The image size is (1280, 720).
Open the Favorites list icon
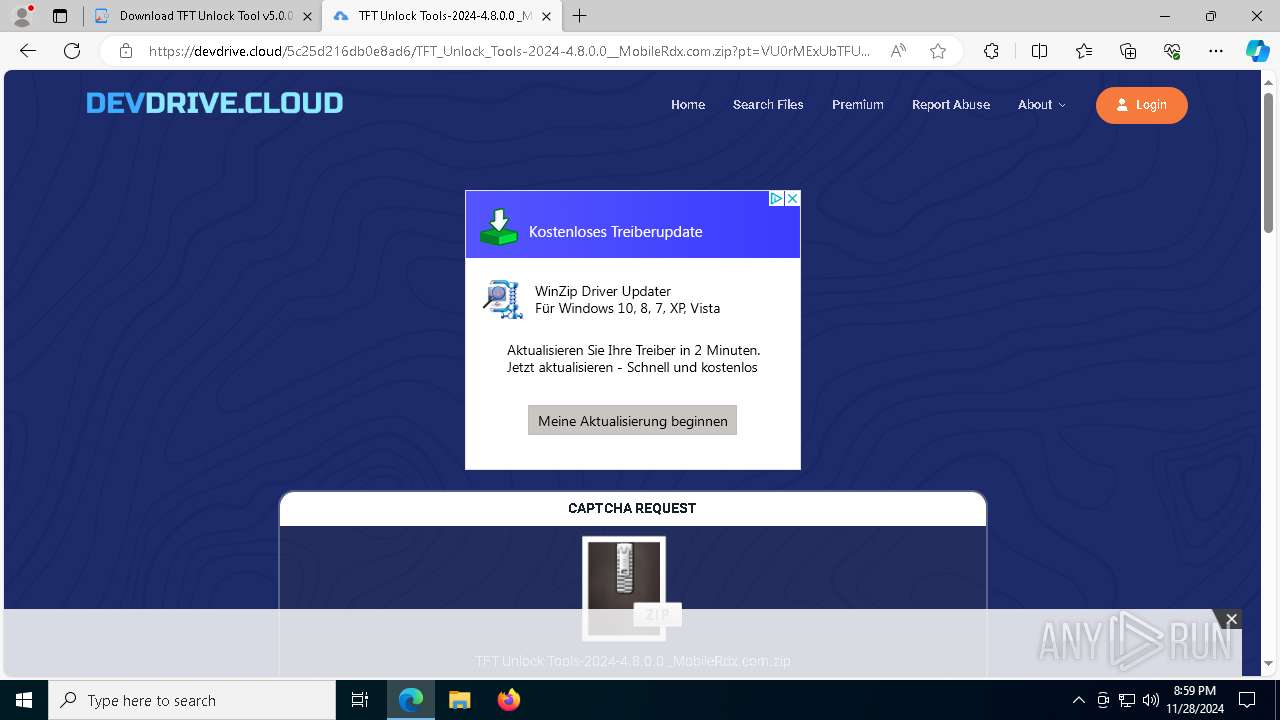(1084, 51)
